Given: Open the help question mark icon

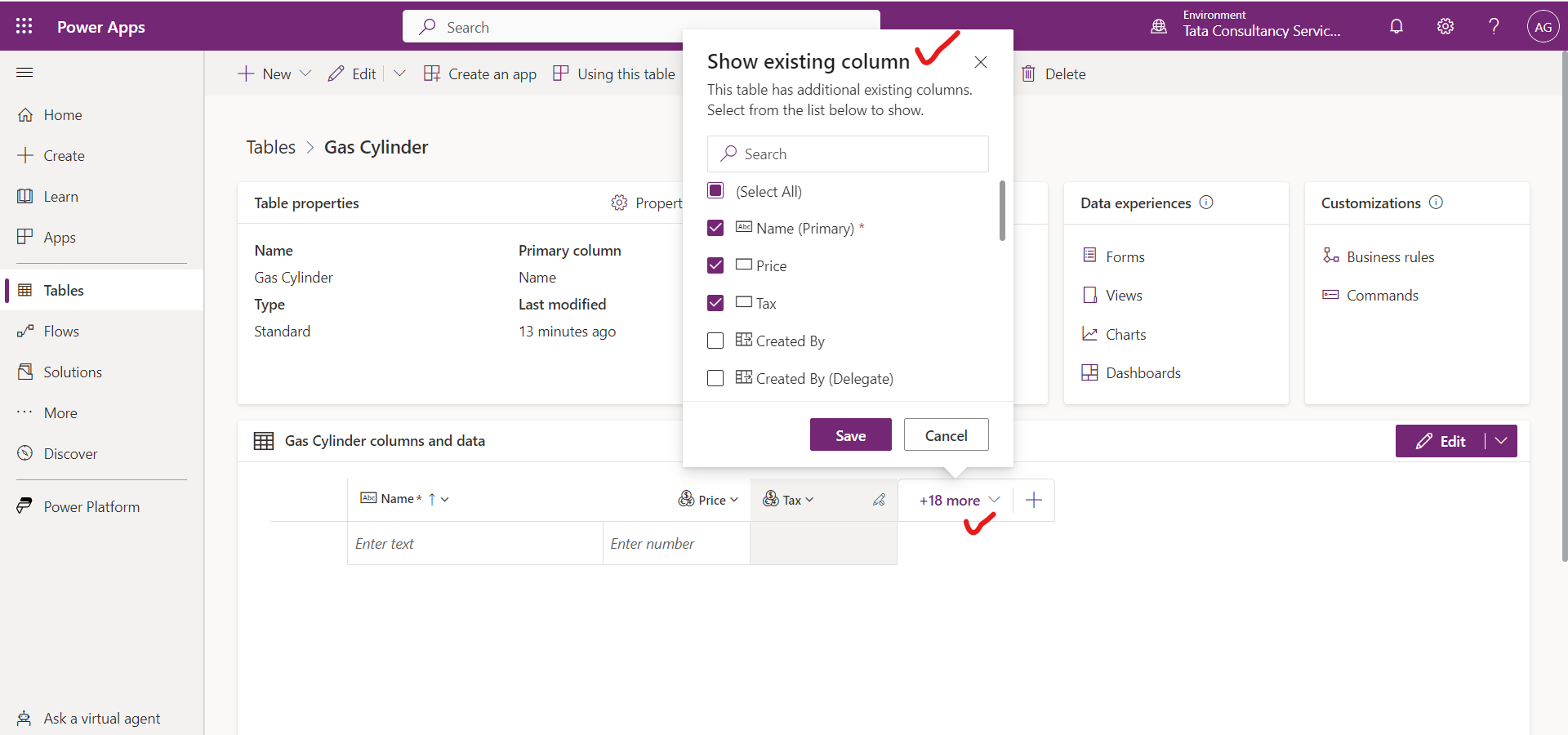Looking at the screenshot, I should (1494, 26).
